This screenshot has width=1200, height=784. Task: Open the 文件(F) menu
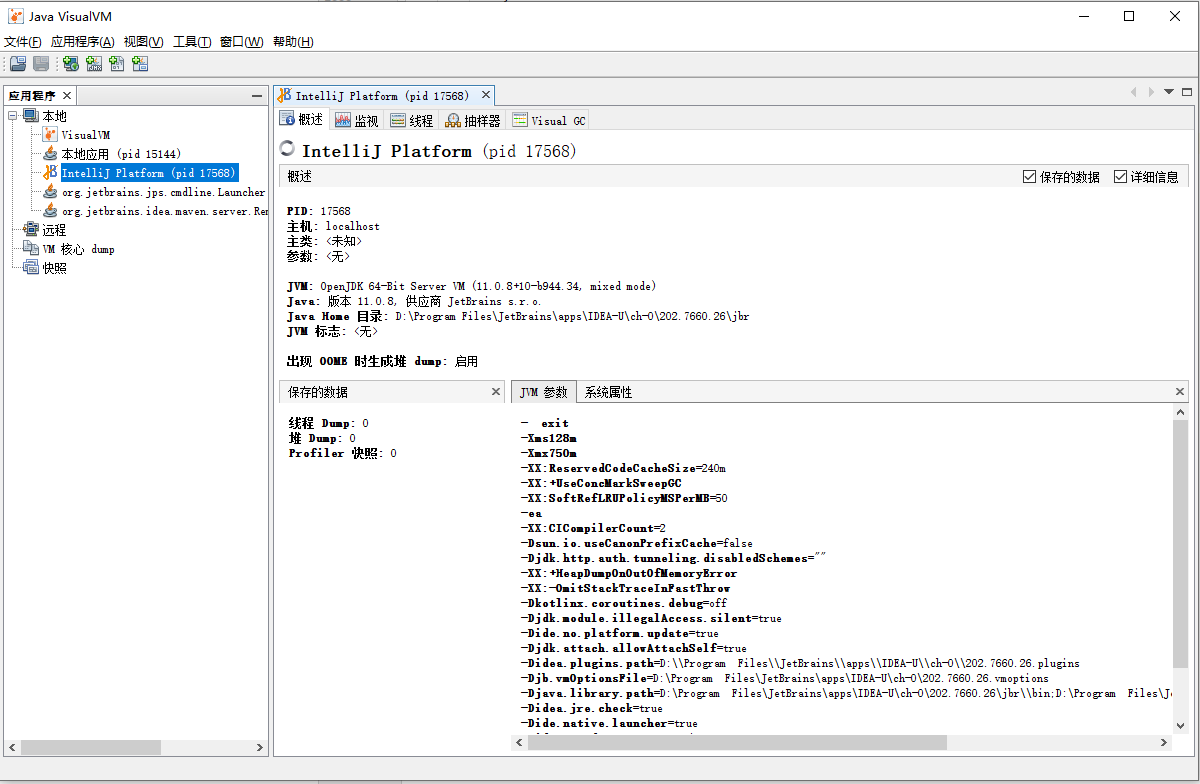coord(23,42)
